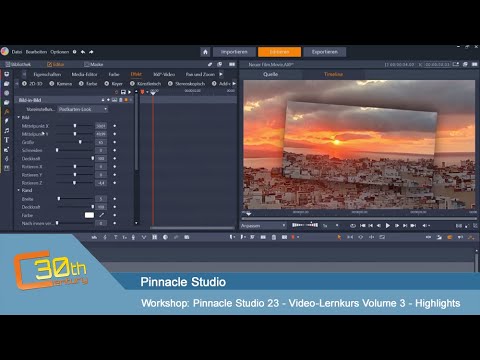
Task: Click the redo arrow in the menu bar
Action: [x=91, y=52]
